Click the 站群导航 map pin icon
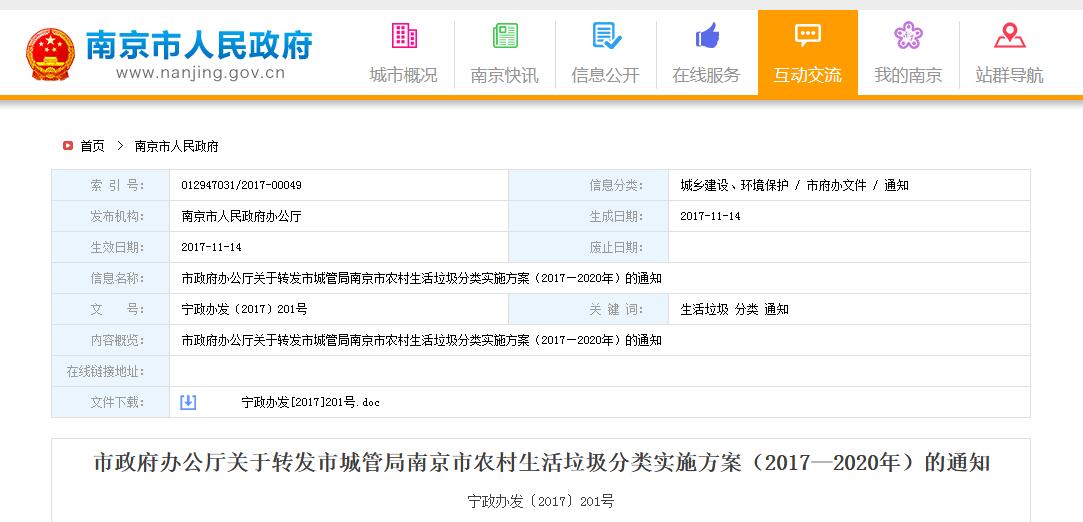 1009,36
